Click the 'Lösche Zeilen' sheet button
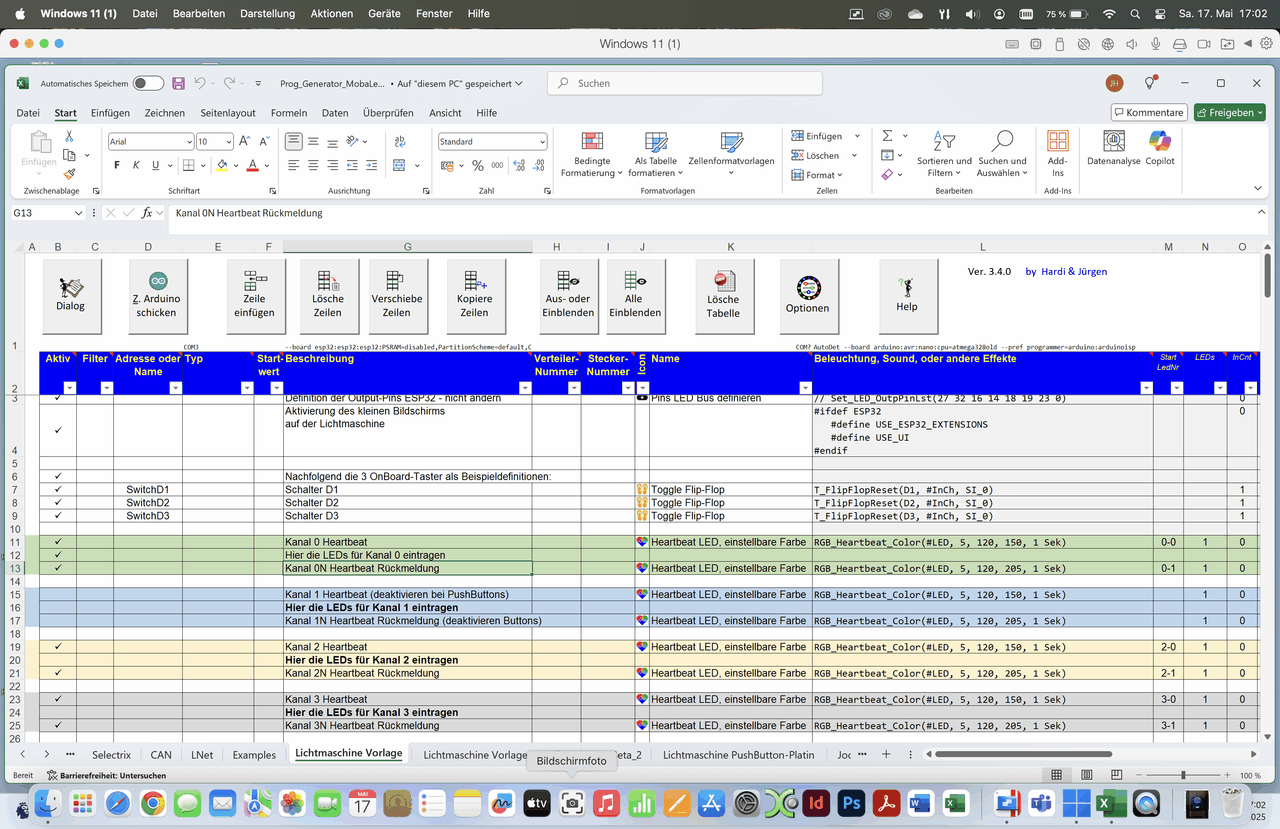This screenshot has height=829, width=1280. pyautogui.click(x=327, y=295)
